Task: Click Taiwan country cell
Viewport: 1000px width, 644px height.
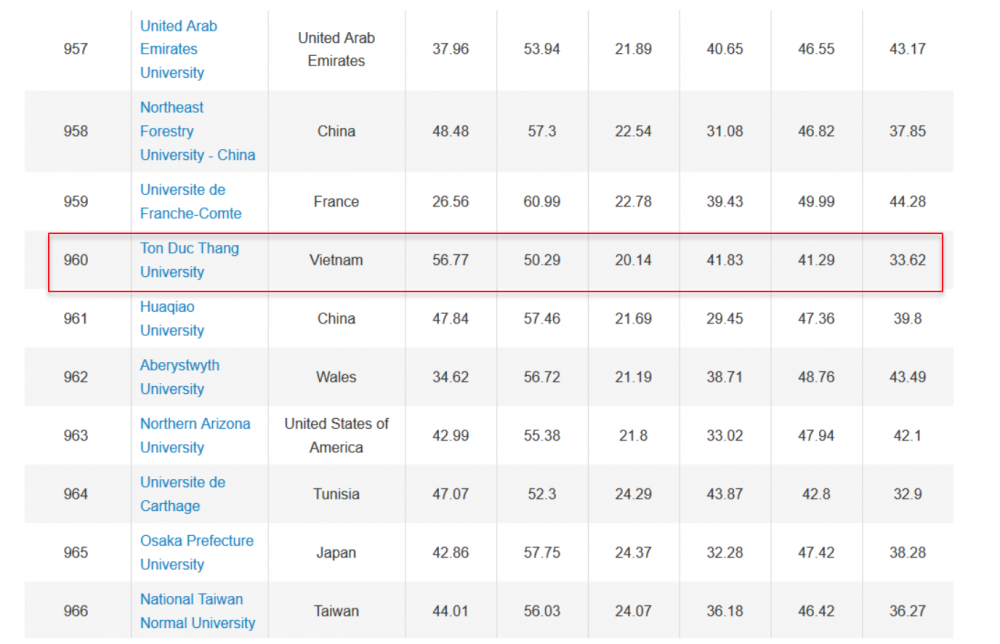Action: pos(336,611)
